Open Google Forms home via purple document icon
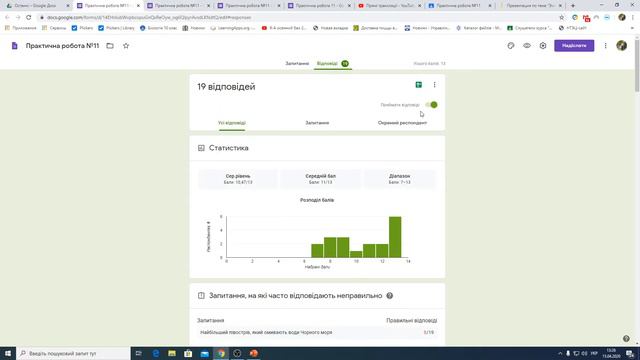Image resolution: width=640 pixels, height=360 pixels. pos(15,46)
